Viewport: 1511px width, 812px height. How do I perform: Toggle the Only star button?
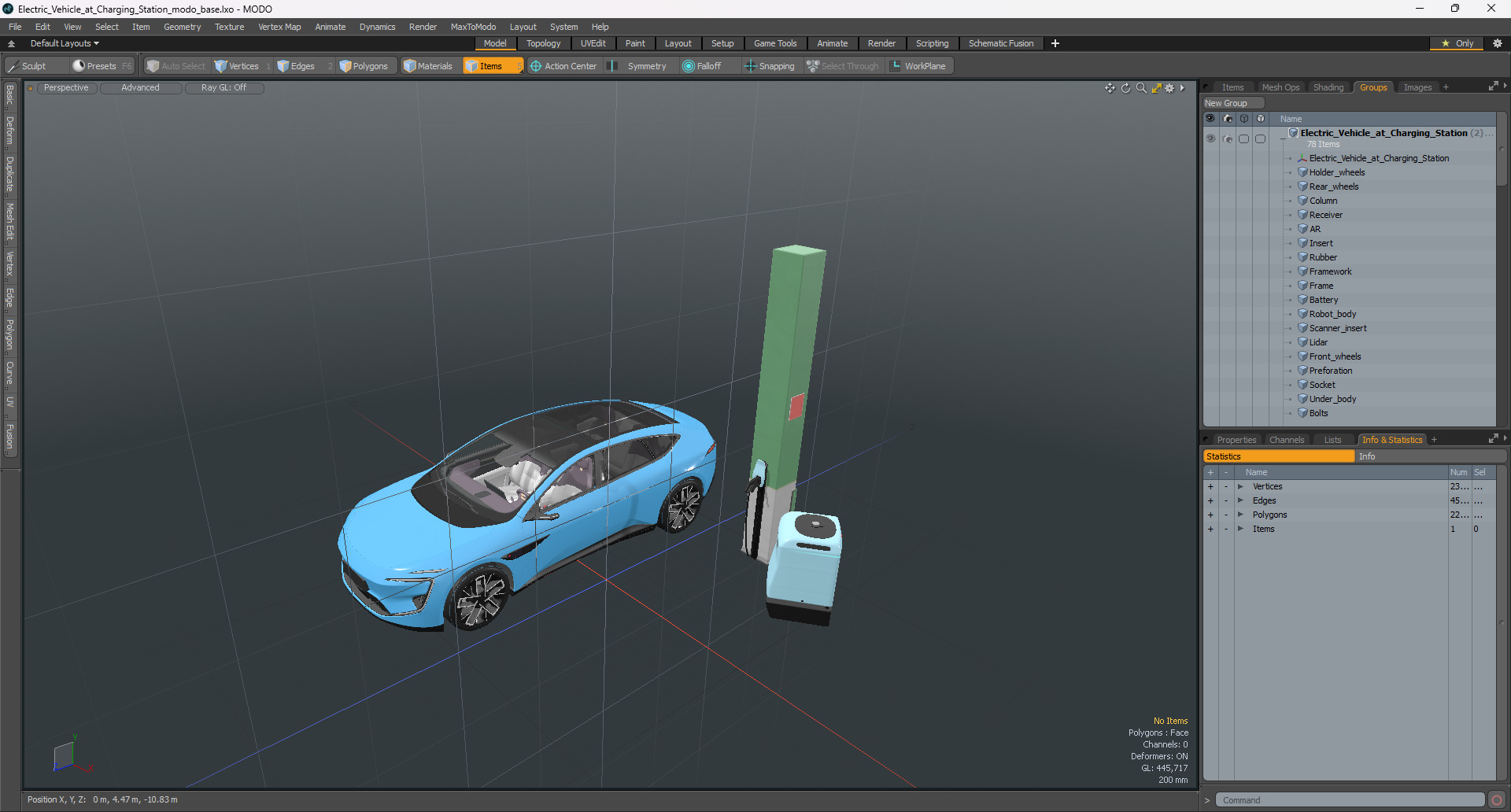tap(1457, 43)
